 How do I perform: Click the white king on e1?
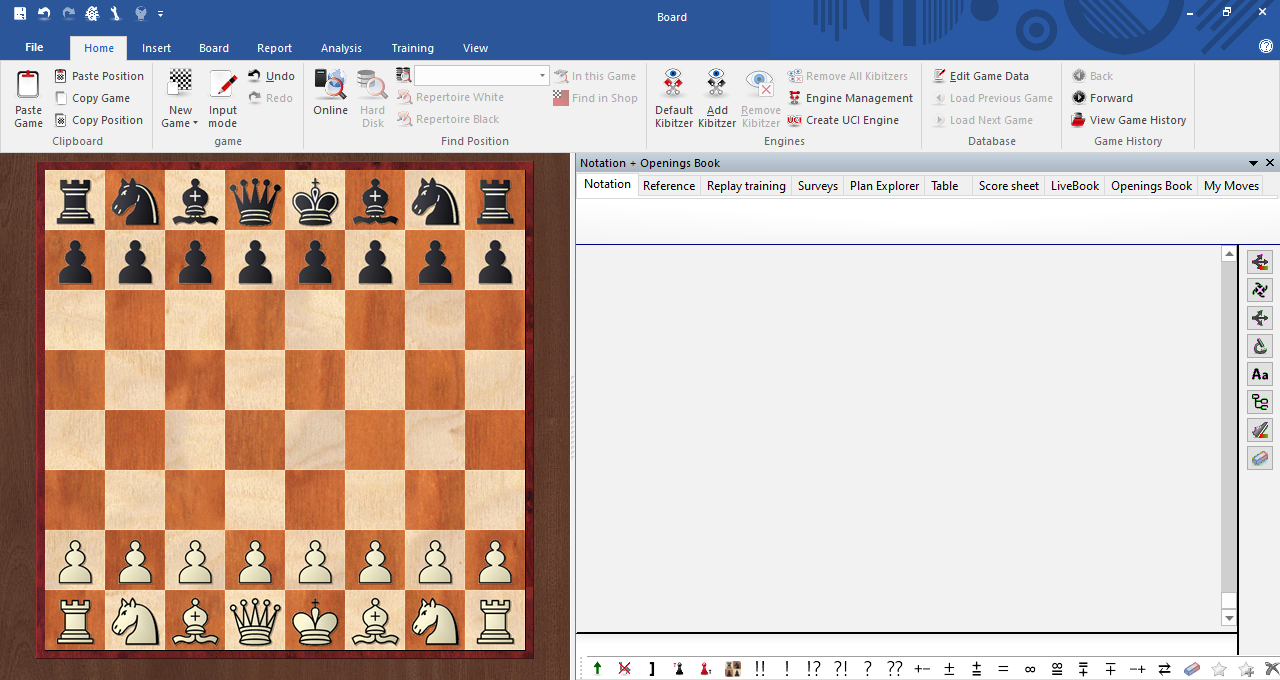coord(315,620)
